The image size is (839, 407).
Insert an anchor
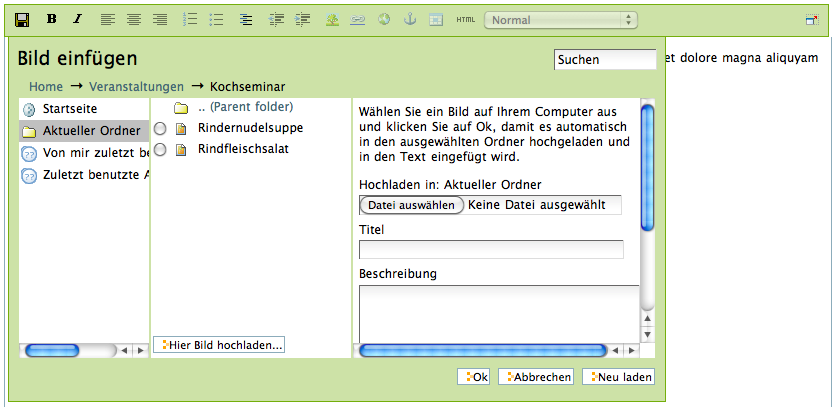[x=410, y=20]
